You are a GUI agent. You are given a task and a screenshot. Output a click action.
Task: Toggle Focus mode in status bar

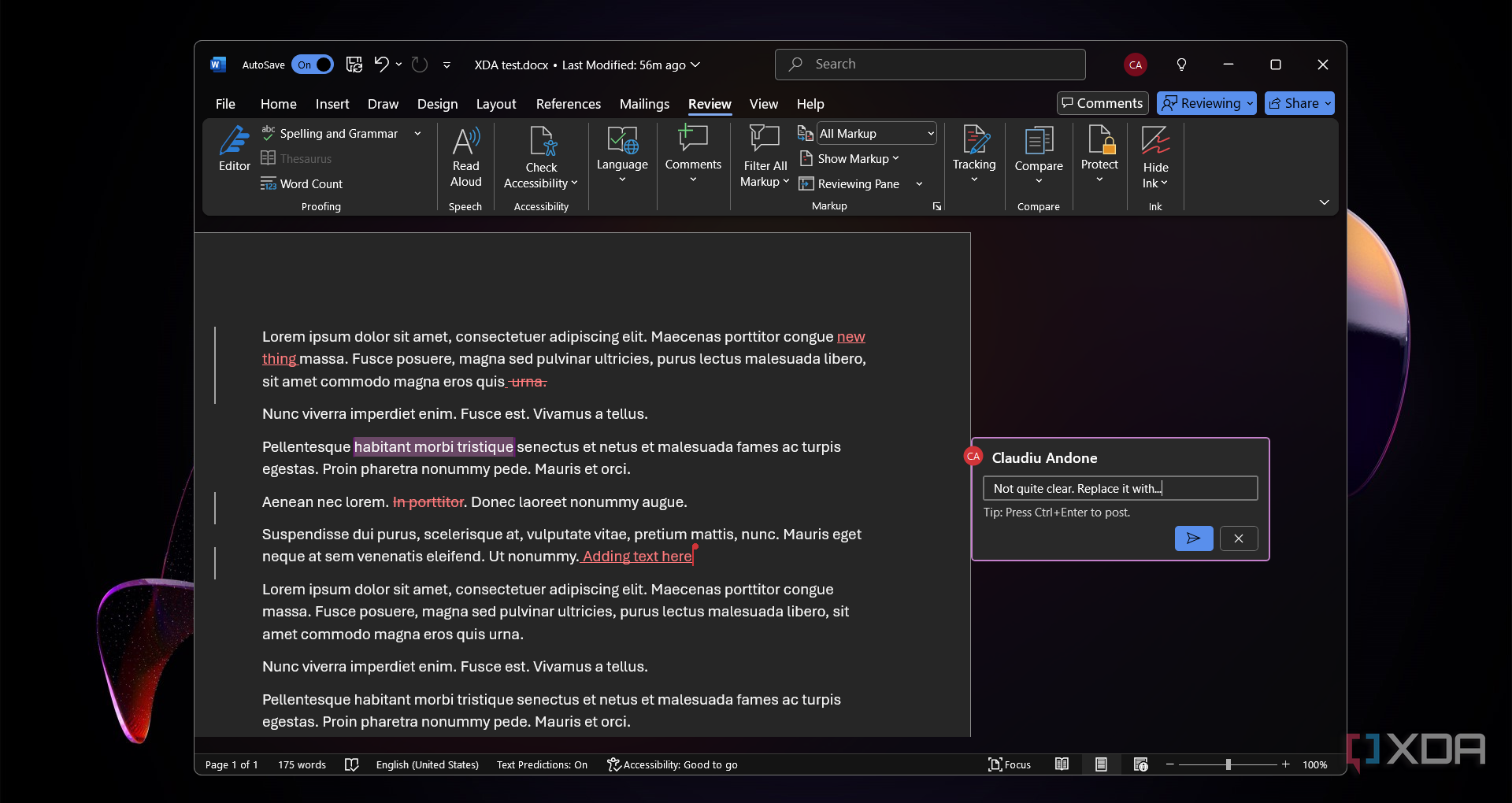coord(1010,764)
